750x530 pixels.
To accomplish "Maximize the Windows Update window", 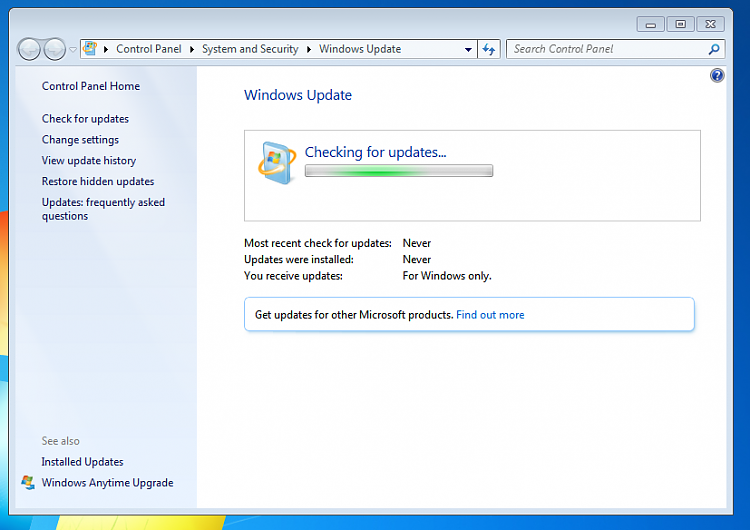I will (680, 24).
